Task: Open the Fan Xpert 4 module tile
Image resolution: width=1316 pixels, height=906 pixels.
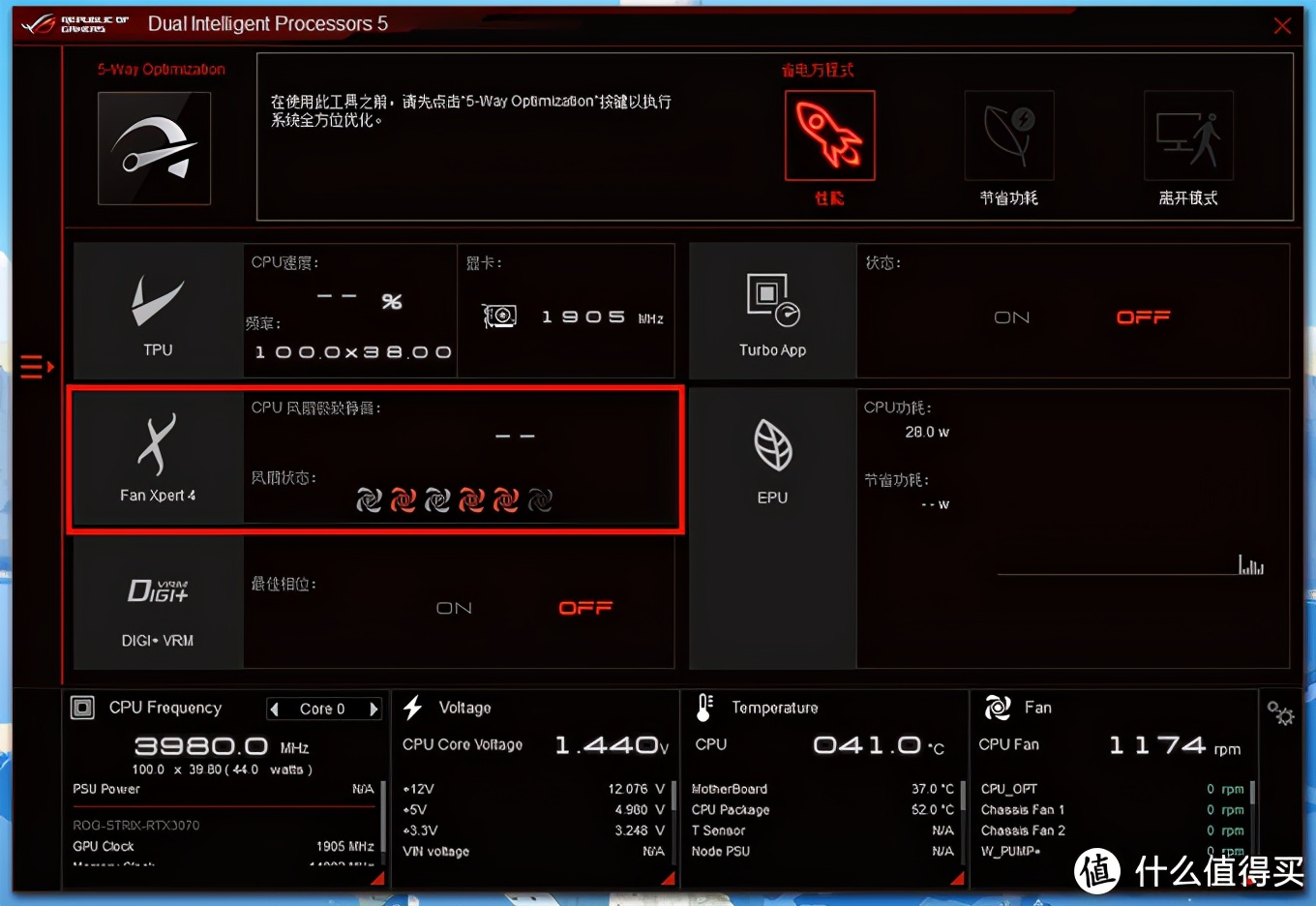Action: pos(158,458)
